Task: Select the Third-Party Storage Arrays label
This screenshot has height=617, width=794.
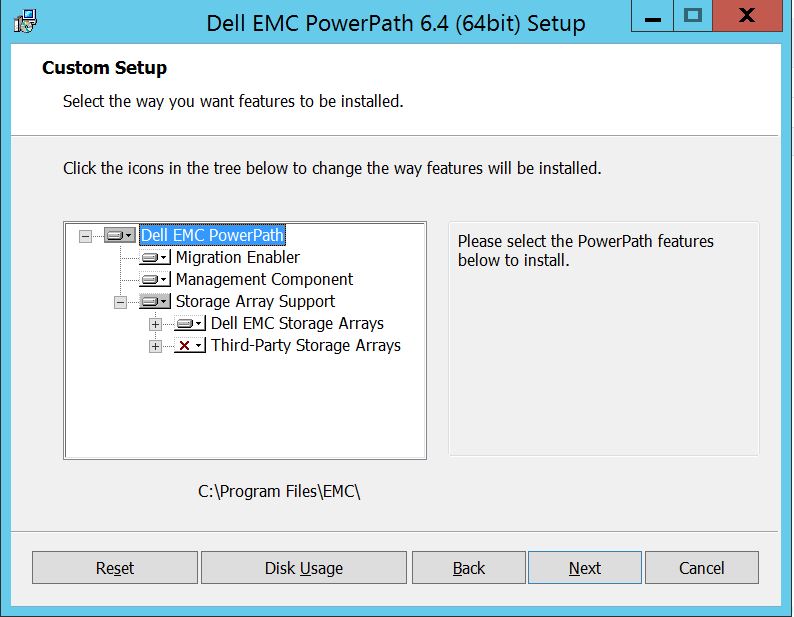Action: [305, 346]
